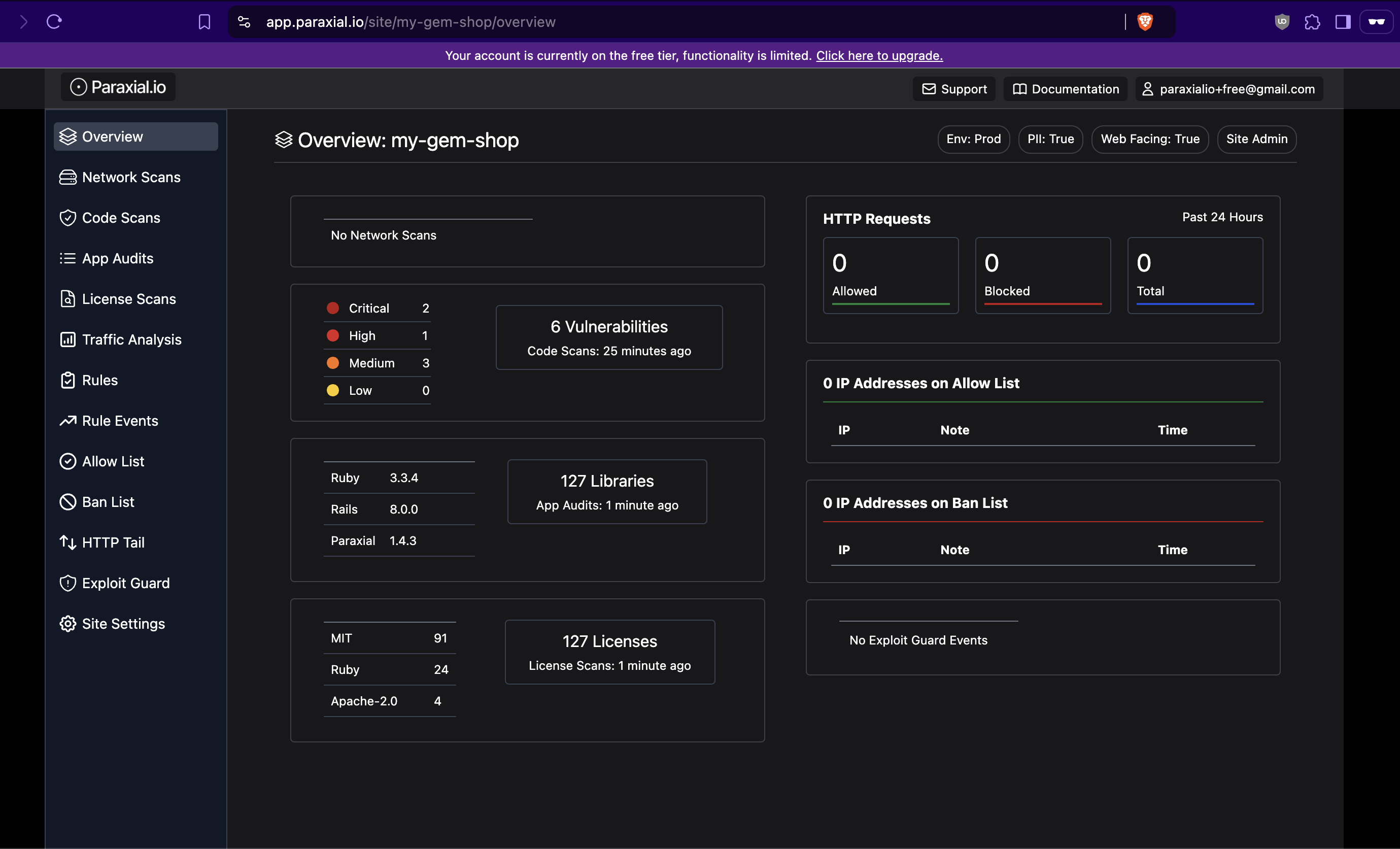
Task: Open the Support button
Action: (x=954, y=89)
